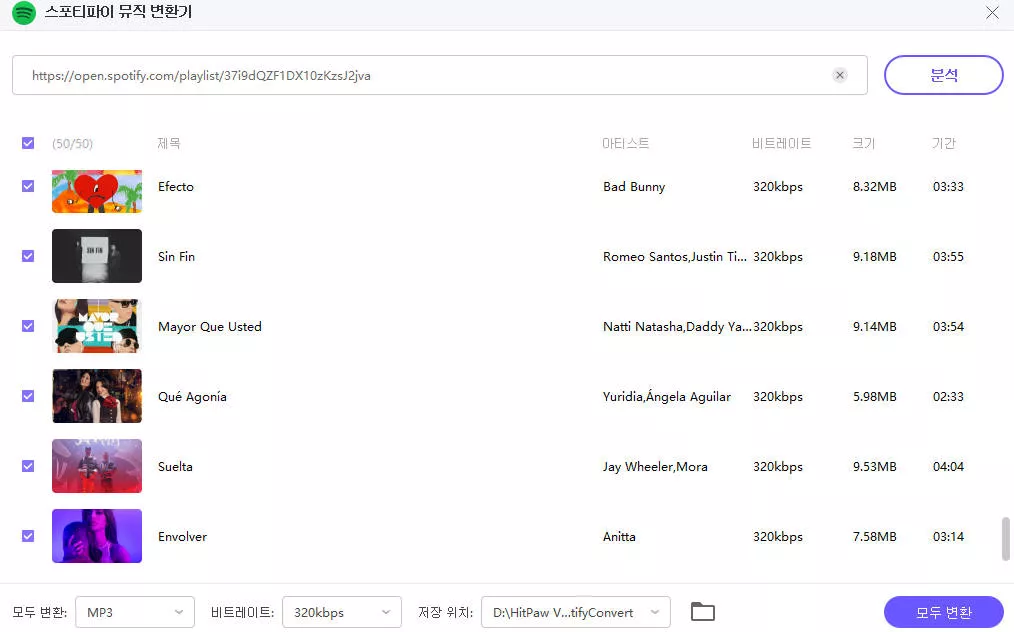Screen dimensions: 1014x632
Task: Click the 02:33 duration value
Action: 948,396
